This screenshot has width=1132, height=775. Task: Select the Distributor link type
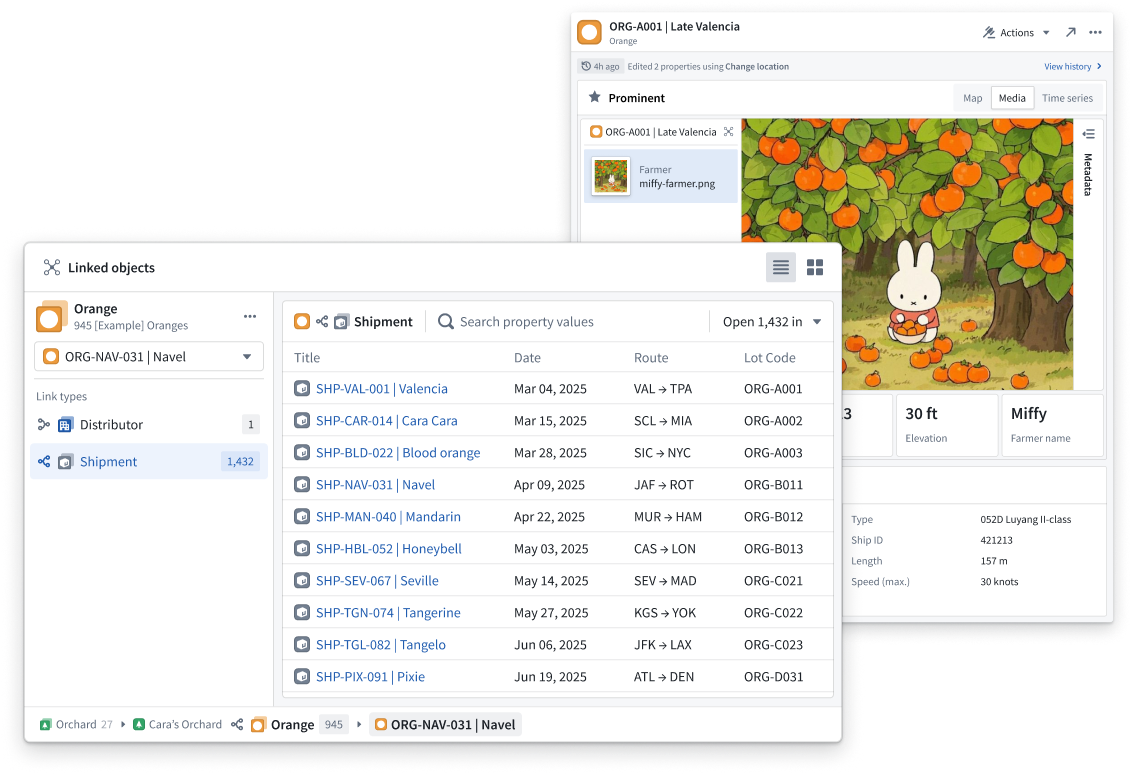(149, 425)
